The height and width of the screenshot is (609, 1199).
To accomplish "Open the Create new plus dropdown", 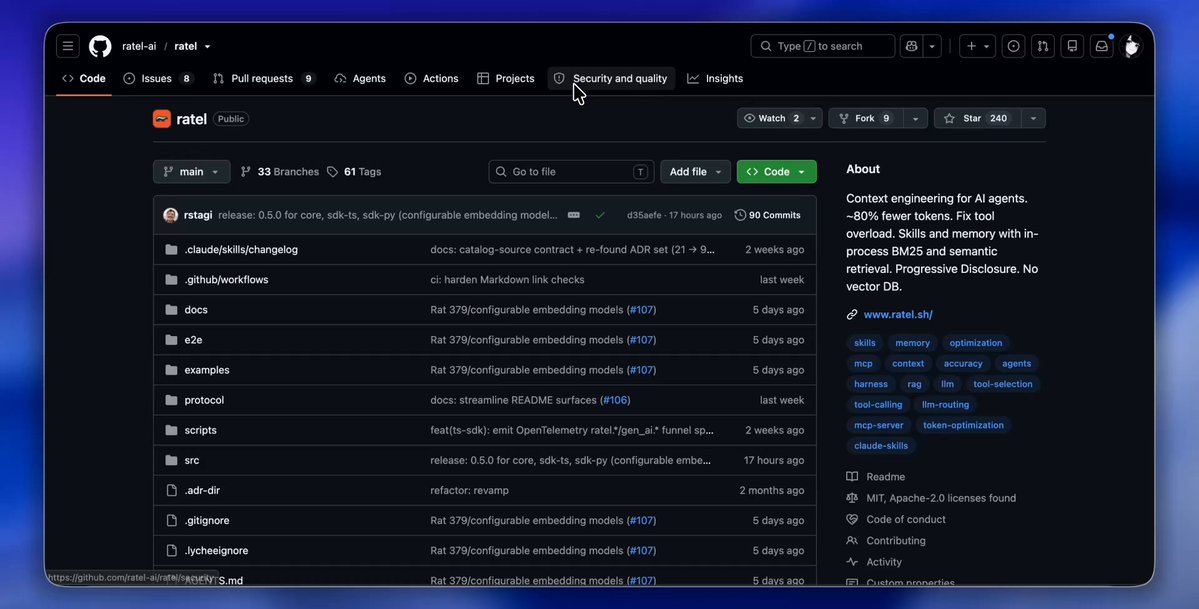I will click(x=977, y=46).
